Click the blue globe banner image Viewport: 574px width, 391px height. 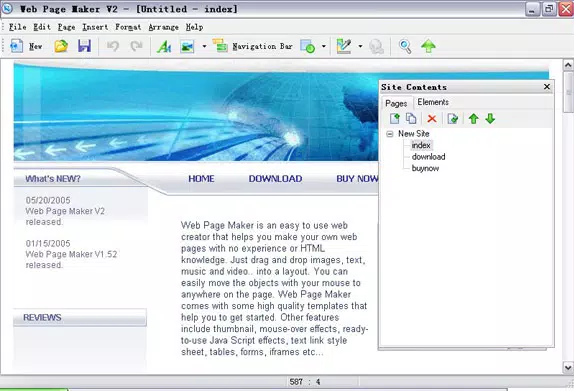pos(196,112)
